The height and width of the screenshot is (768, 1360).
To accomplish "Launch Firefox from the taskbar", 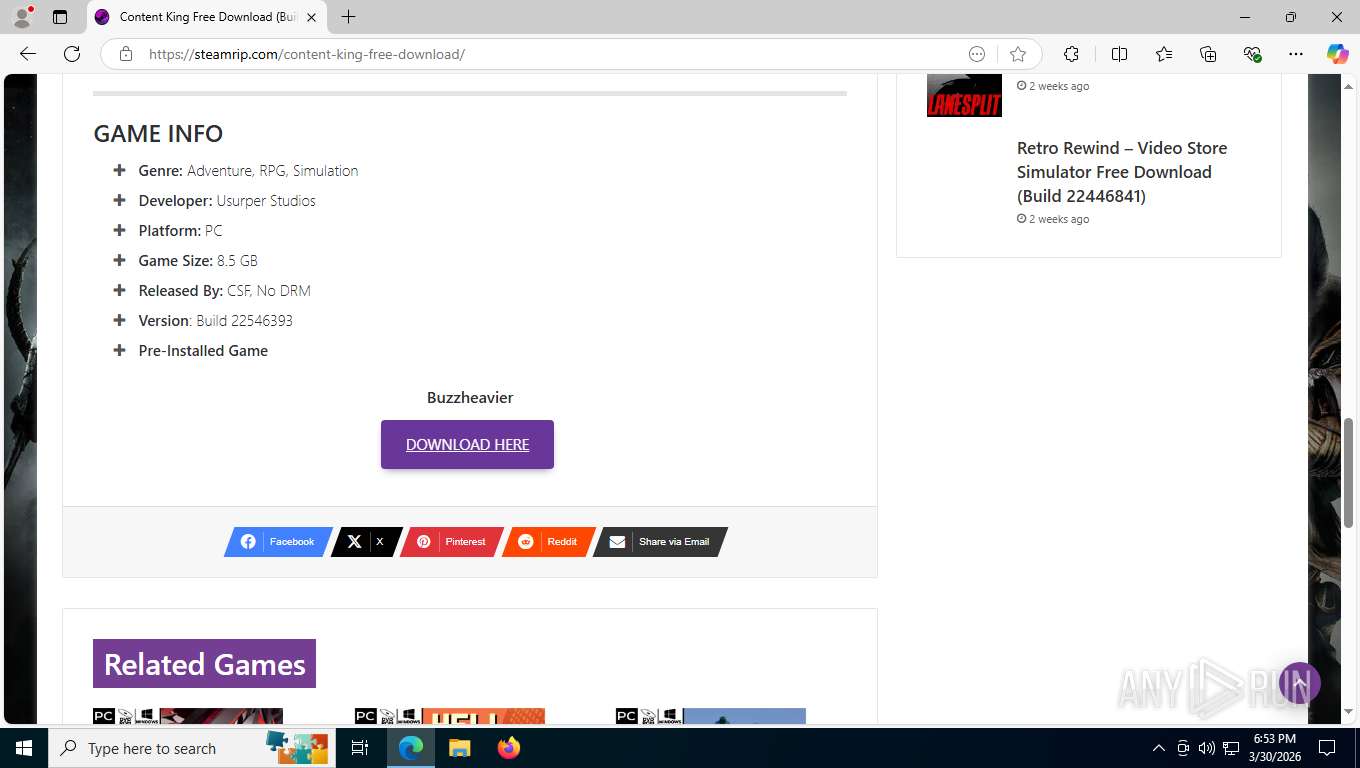I will click(x=509, y=748).
